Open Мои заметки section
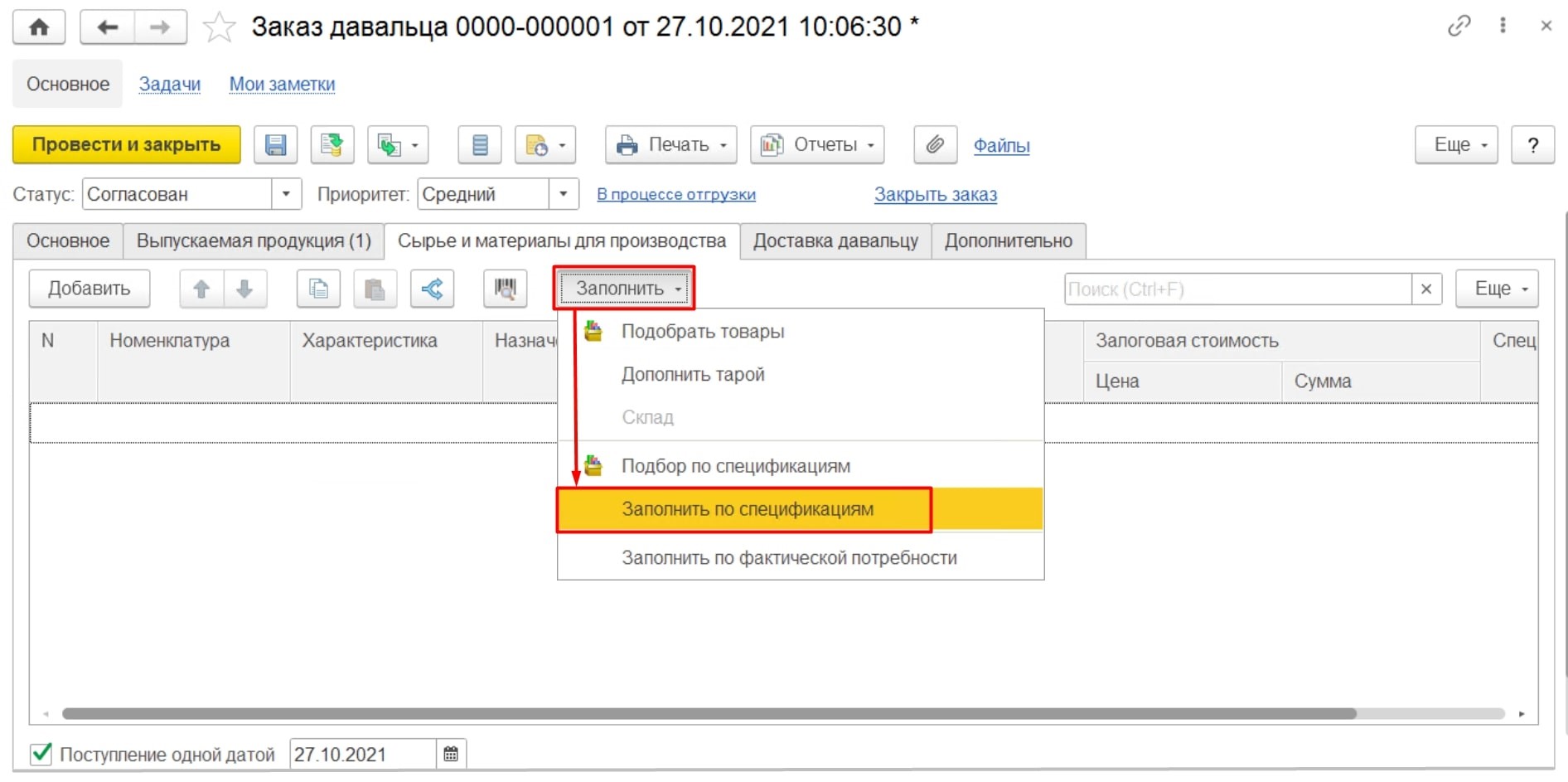The width and height of the screenshot is (1568, 782). pyautogui.click(x=282, y=84)
